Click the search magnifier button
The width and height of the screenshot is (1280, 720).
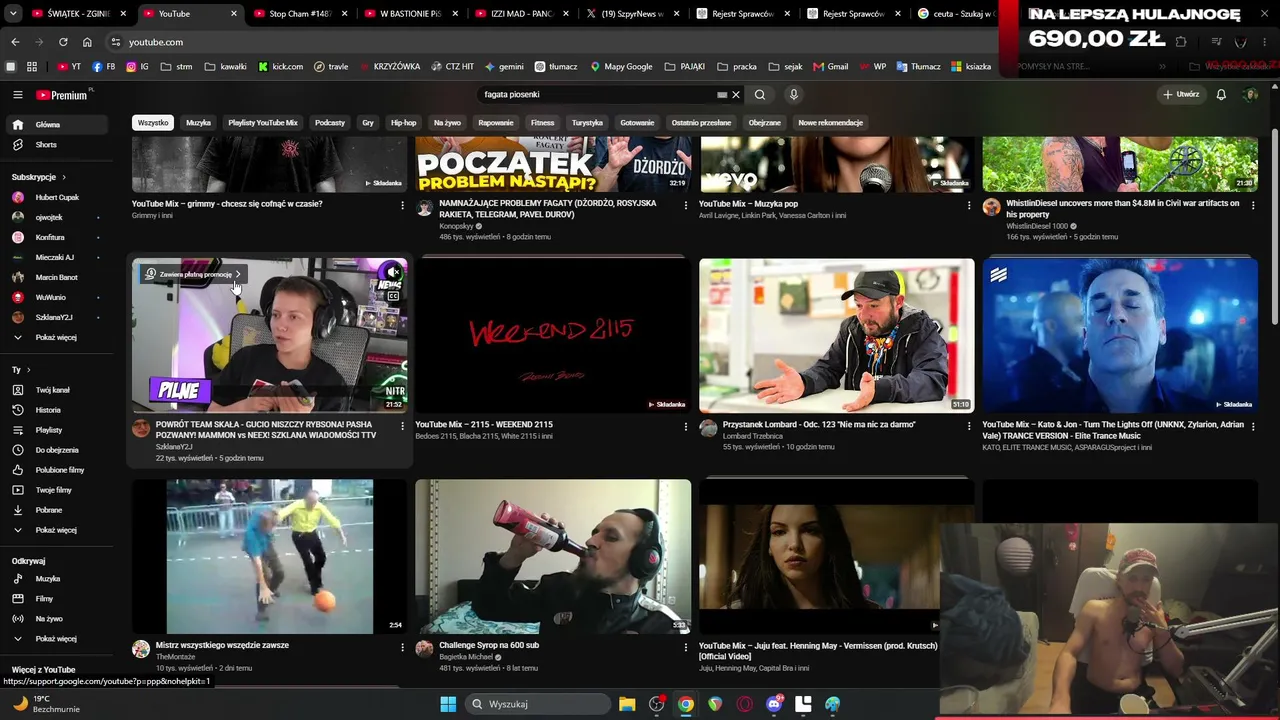click(x=760, y=95)
